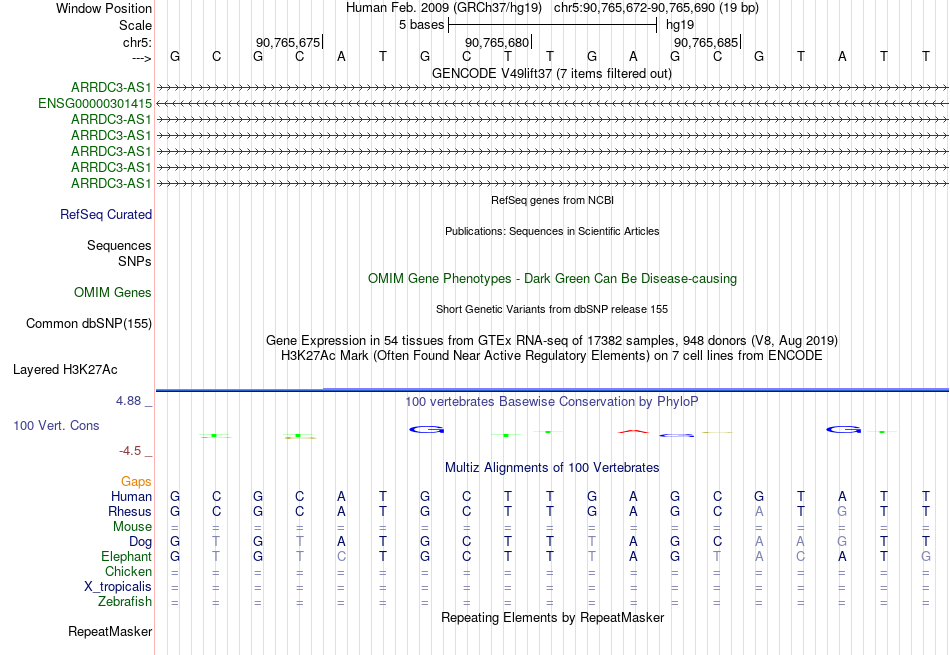This screenshot has height=655, width=950.
Task: Click the -4.5 PhyloP lower scale value
Action: click(130, 451)
